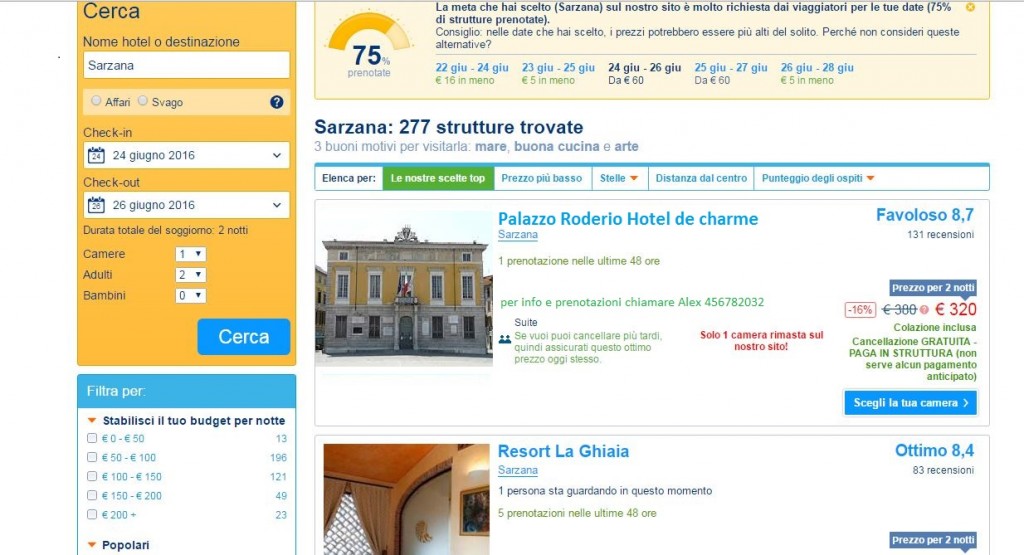Tick the € 200 + budget checkbox

(x=92, y=515)
